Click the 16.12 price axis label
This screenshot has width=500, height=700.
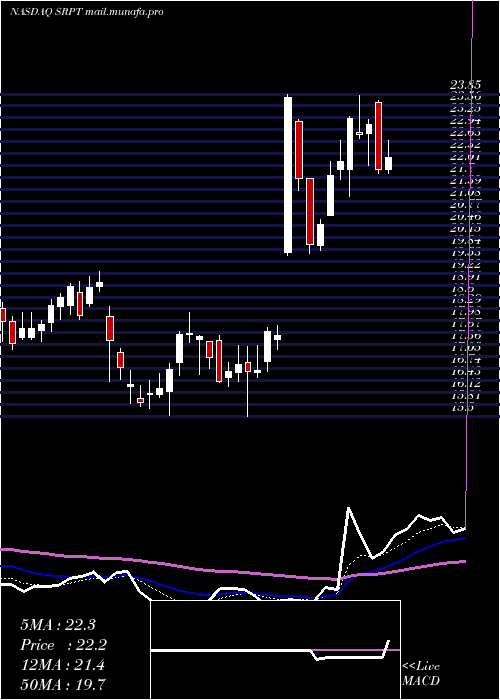tap(465, 383)
